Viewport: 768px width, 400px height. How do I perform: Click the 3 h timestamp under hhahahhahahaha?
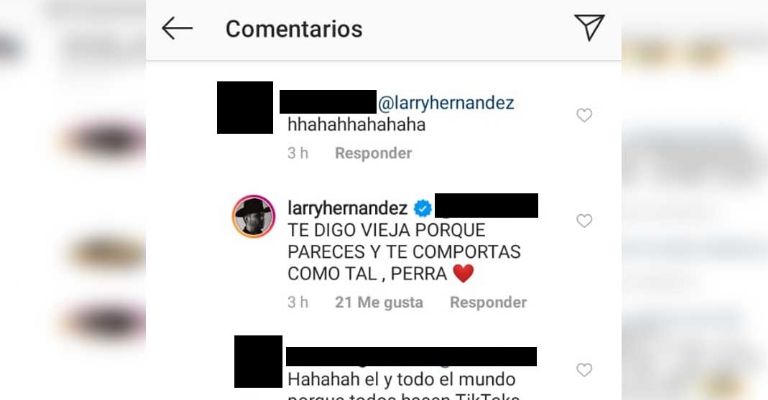tap(298, 153)
